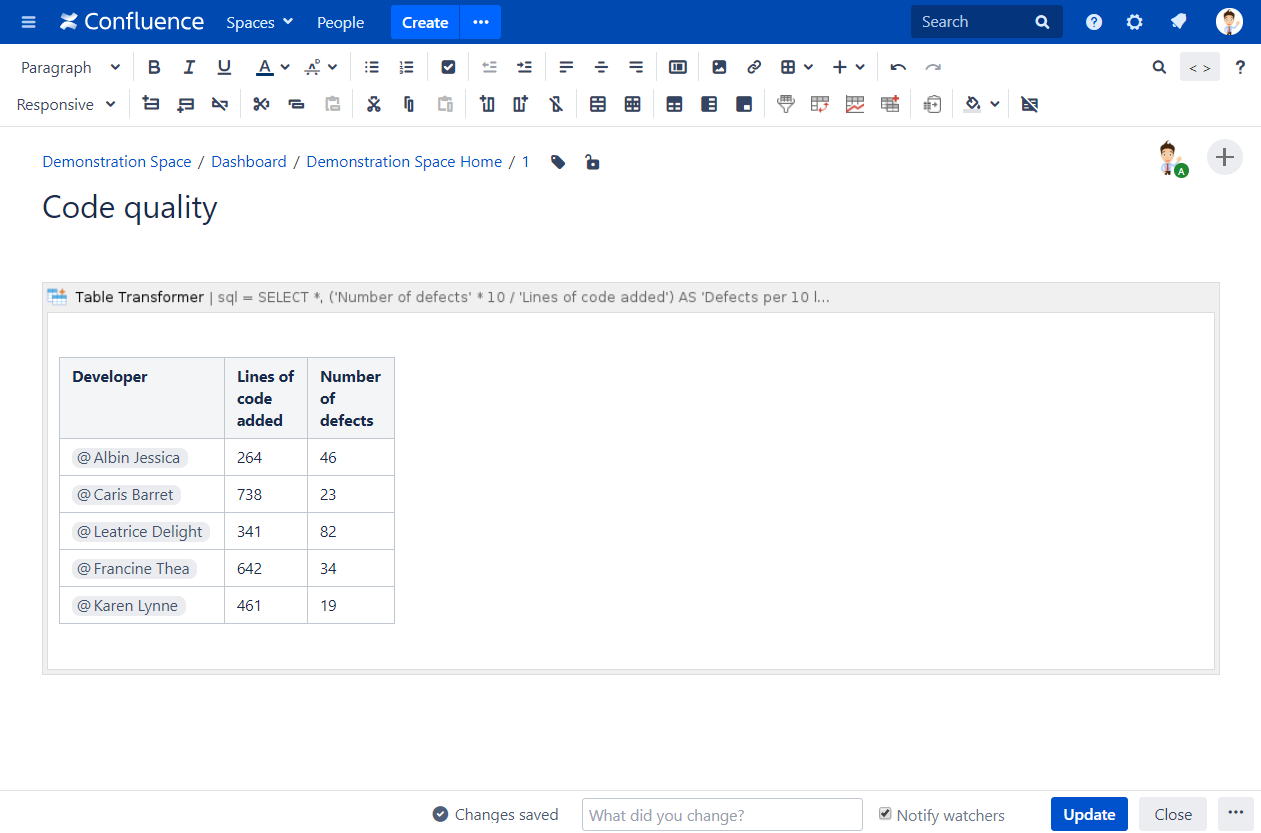Uncheck the Notify watchers checkbox
Viewport: 1261px width, 833px height.
(x=885, y=814)
